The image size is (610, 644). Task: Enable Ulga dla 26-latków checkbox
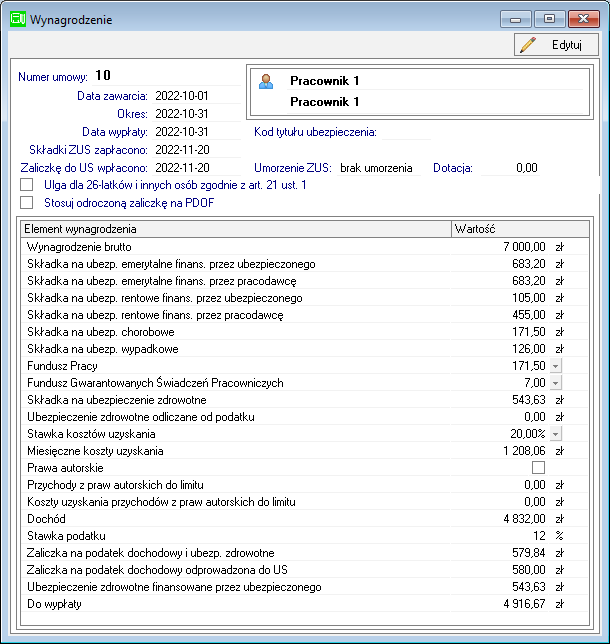pyautogui.click(x=27, y=185)
